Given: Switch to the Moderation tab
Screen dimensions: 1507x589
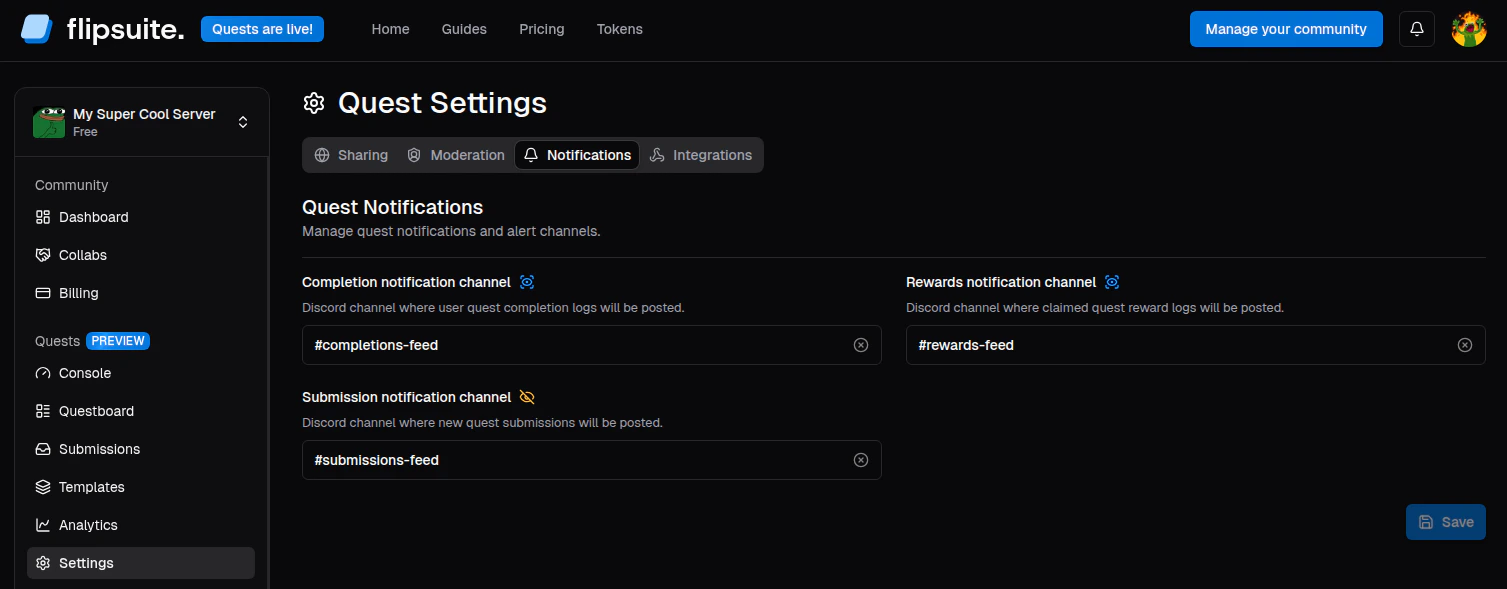Looking at the screenshot, I should pos(455,155).
